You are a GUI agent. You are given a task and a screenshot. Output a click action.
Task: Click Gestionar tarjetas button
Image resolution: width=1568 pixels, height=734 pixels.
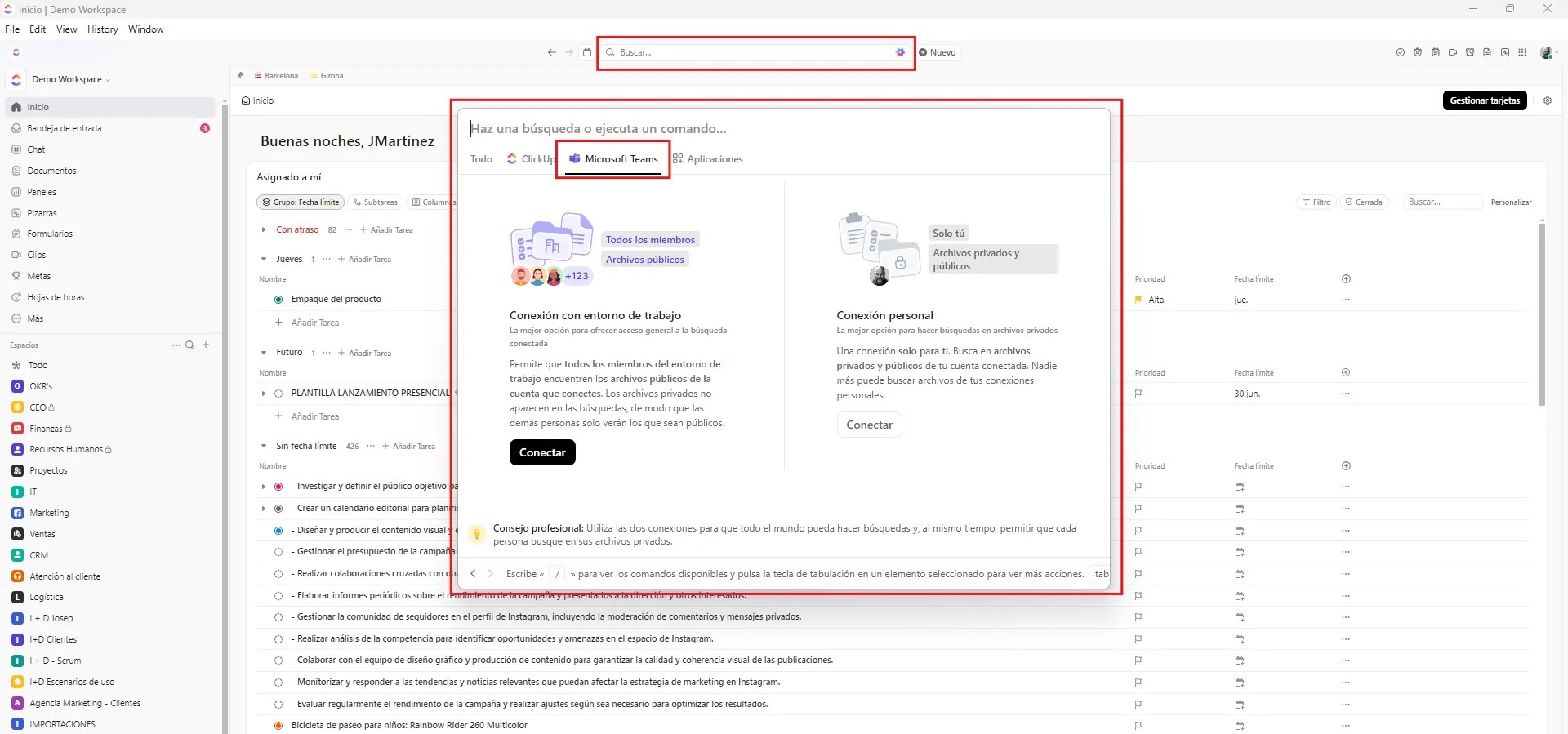point(1485,100)
